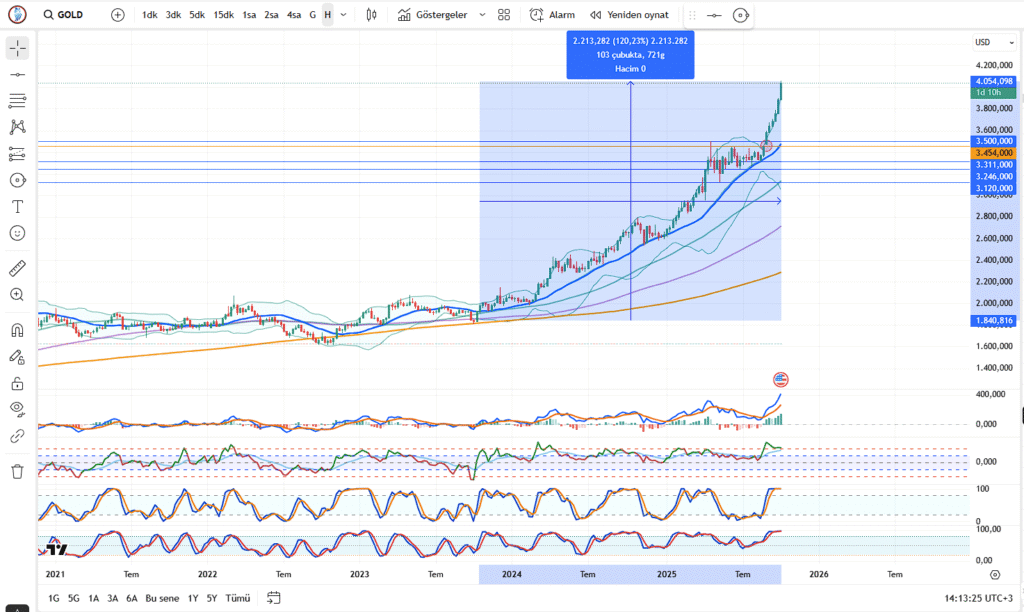
Task: Open the layout grid selector
Action: [504, 15]
